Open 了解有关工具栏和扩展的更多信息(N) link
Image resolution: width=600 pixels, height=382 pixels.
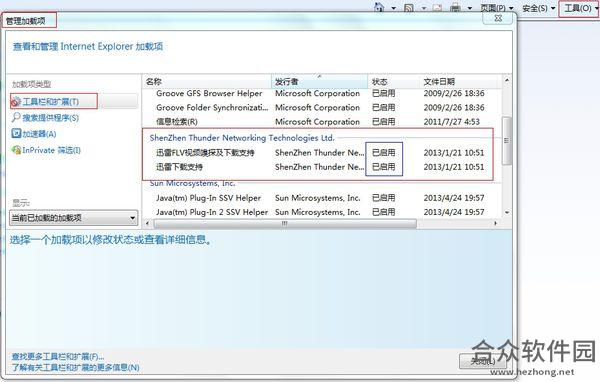75,368
